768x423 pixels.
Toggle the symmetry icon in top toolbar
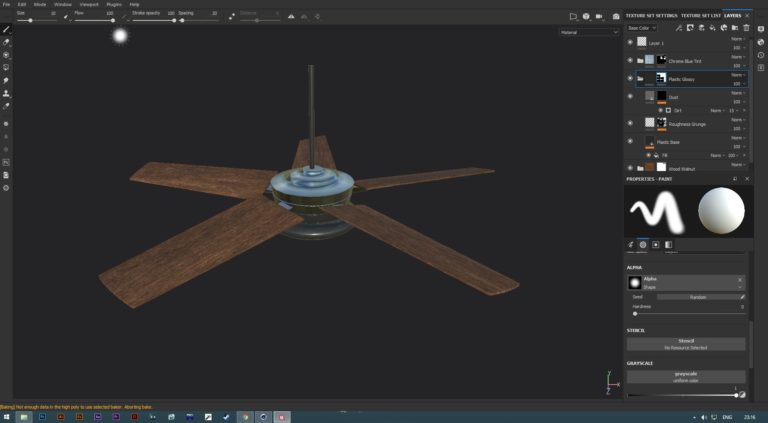pyautogui.click(x=291, y=16)
